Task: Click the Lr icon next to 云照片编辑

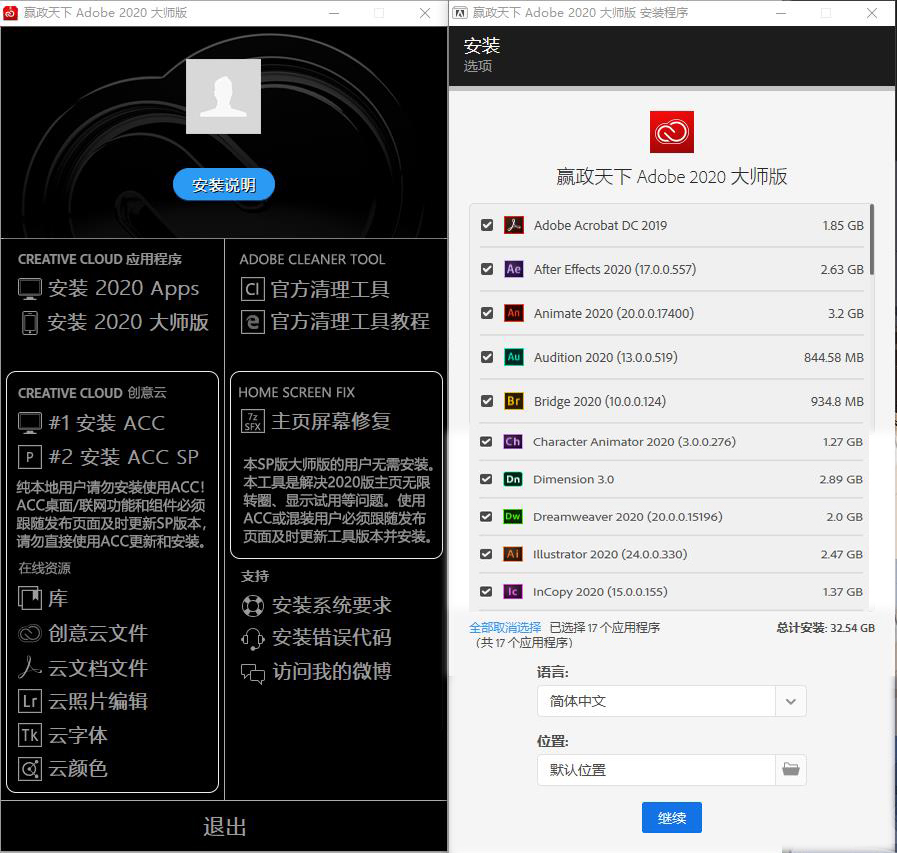Action: point(30,701)
